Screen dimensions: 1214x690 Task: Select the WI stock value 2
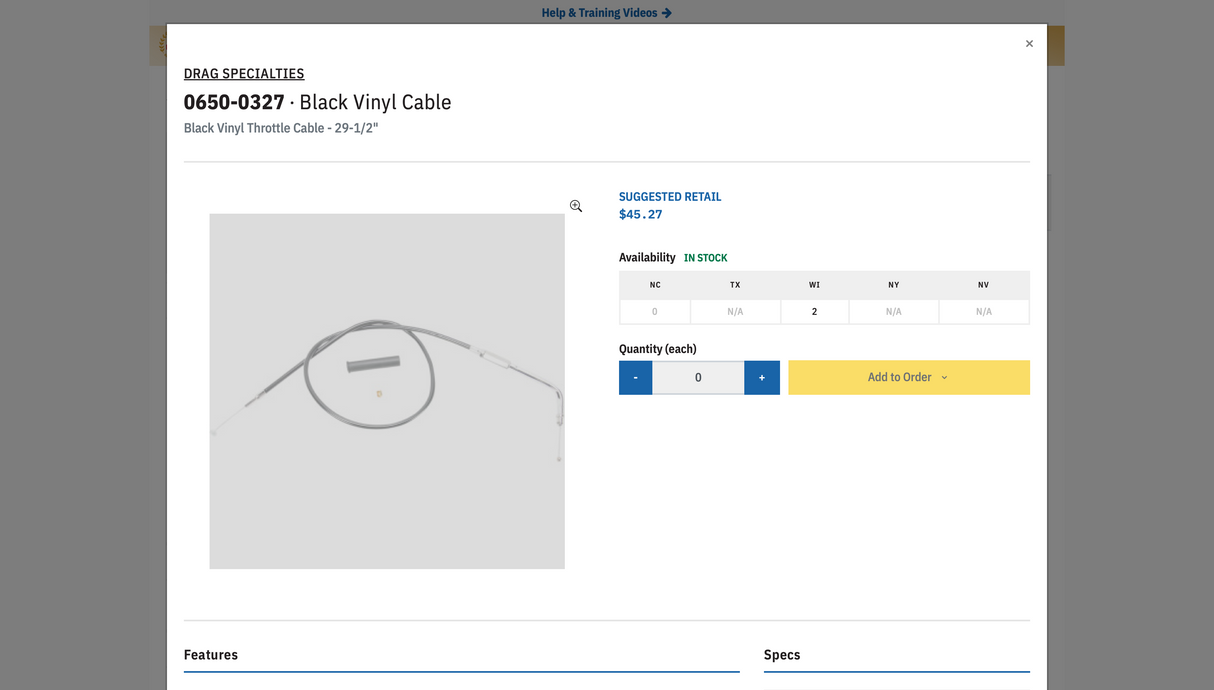point(814,312)
